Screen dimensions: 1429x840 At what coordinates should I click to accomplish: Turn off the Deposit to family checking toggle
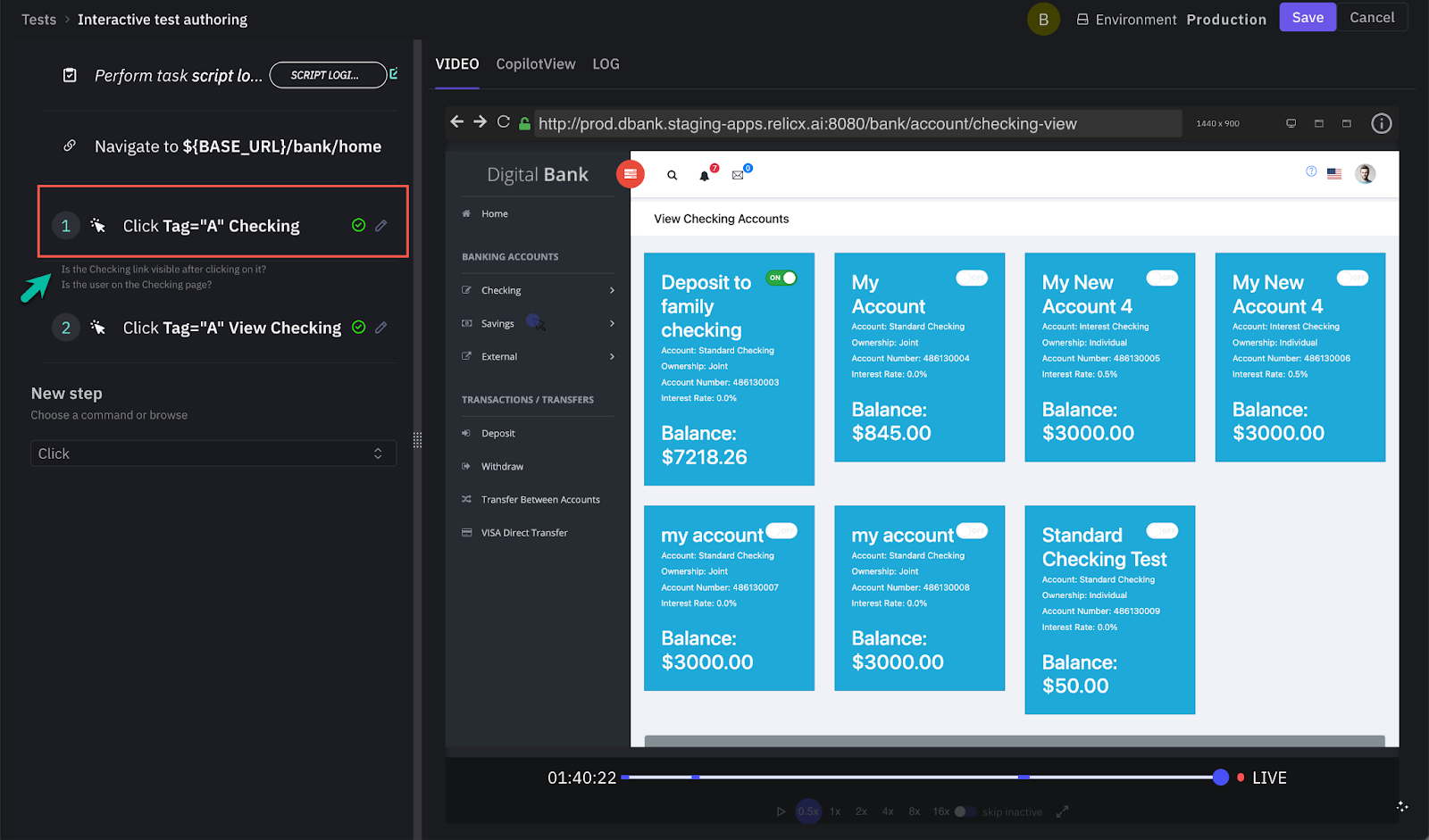coord(781,278)
